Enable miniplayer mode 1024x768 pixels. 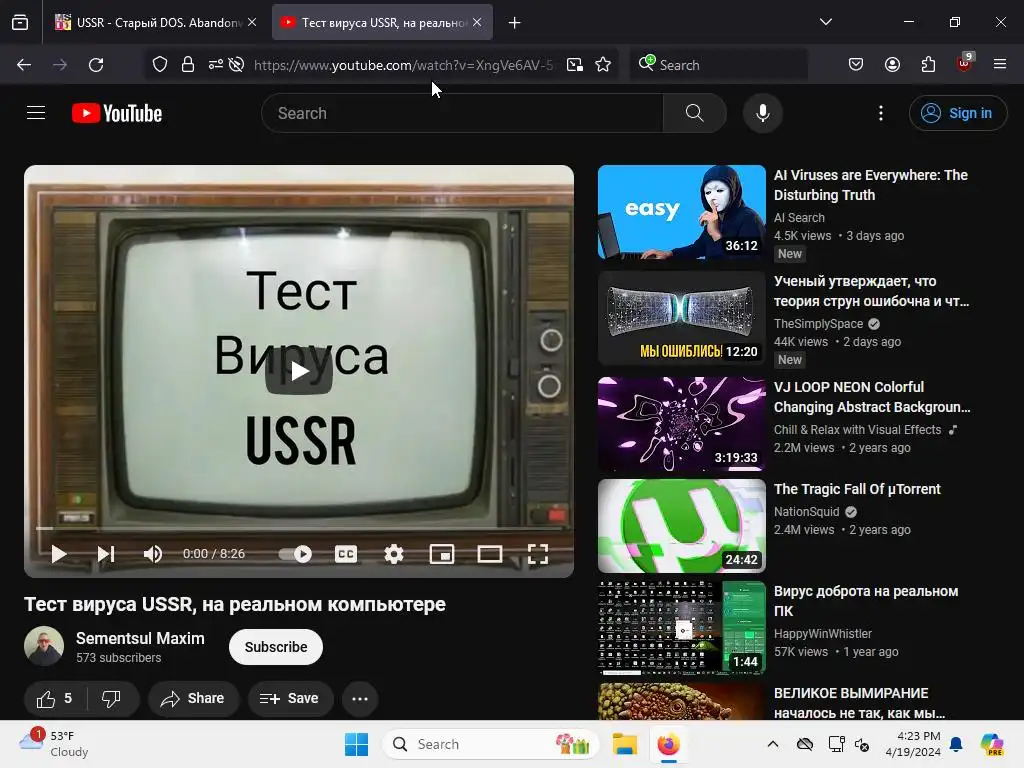(x=441, y=554)
